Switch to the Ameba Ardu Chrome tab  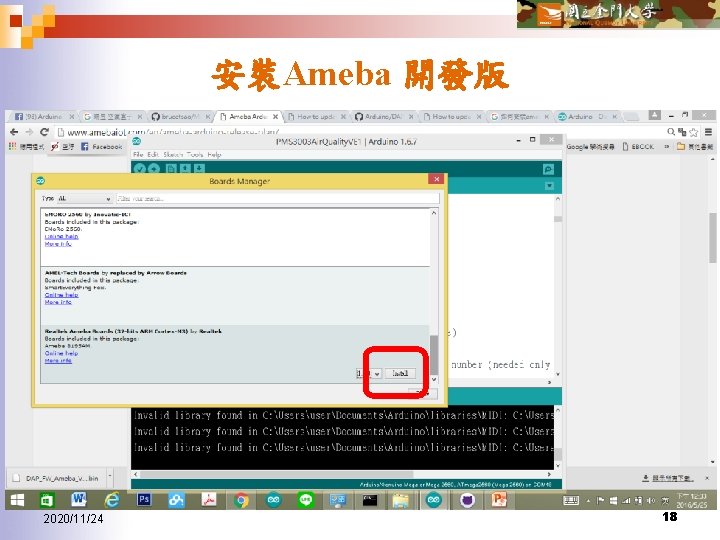pos(248,117)
